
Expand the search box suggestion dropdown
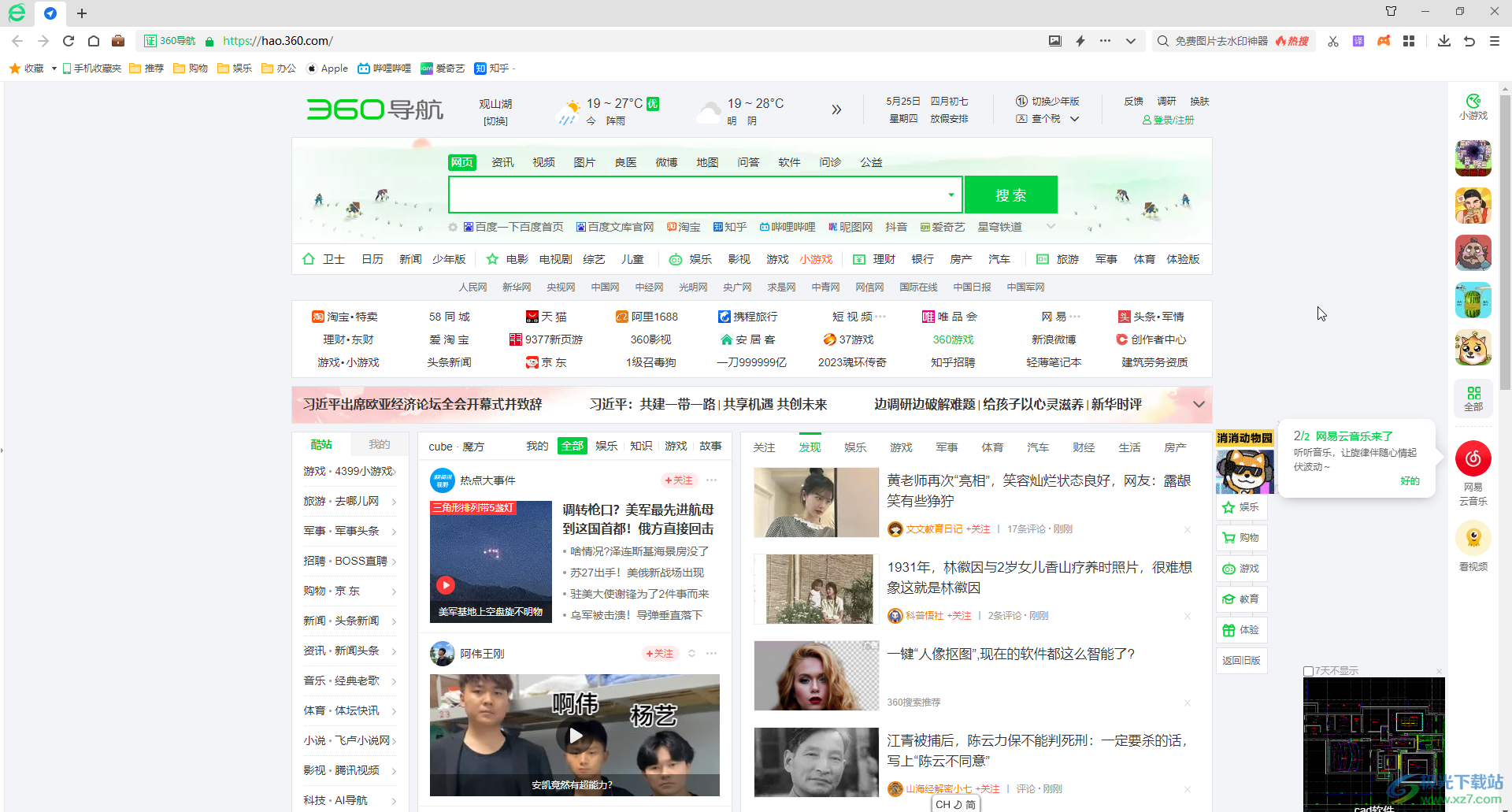coord(951,195)
